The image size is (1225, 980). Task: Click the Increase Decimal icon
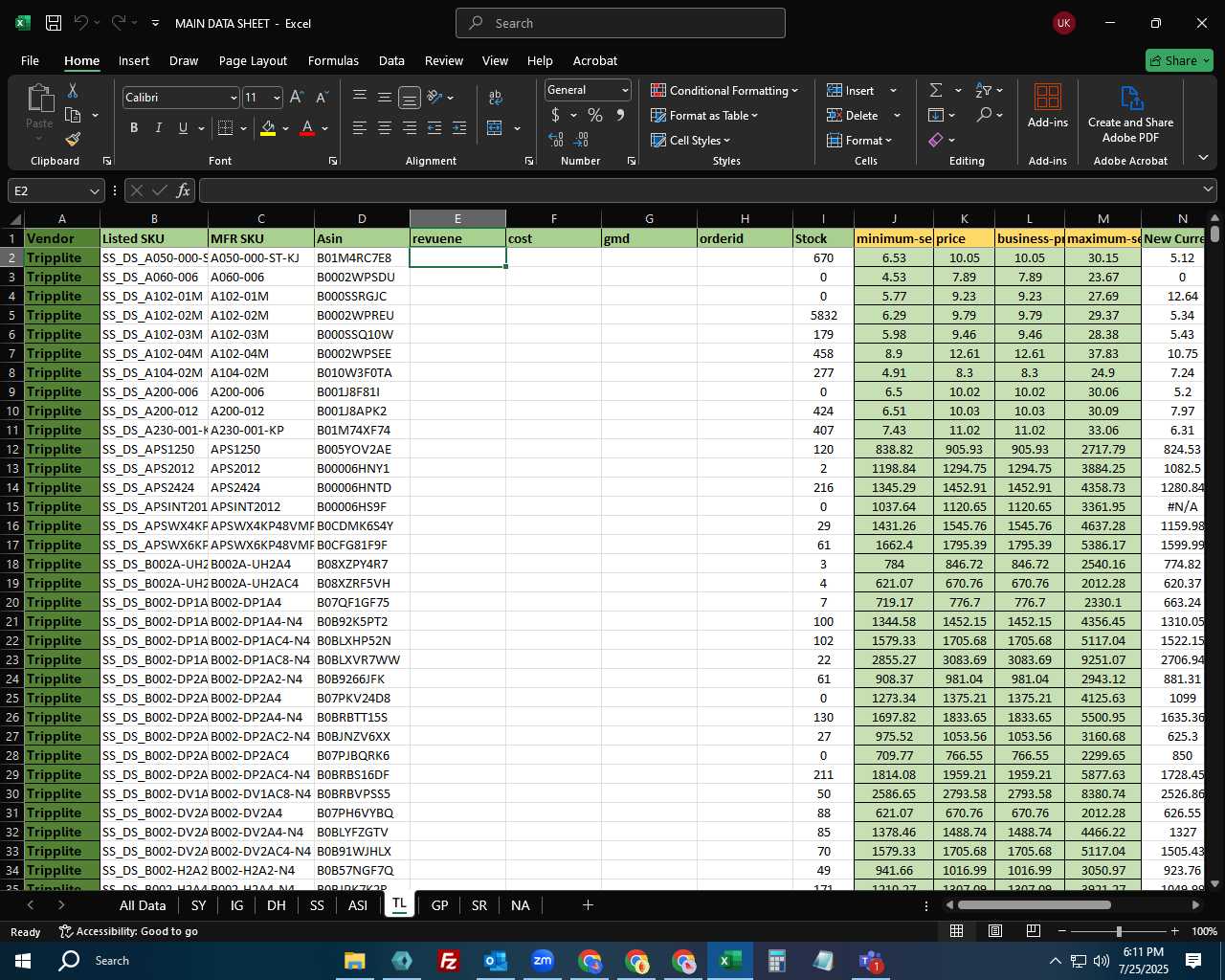pyautogui.click(x=555, y=140)
